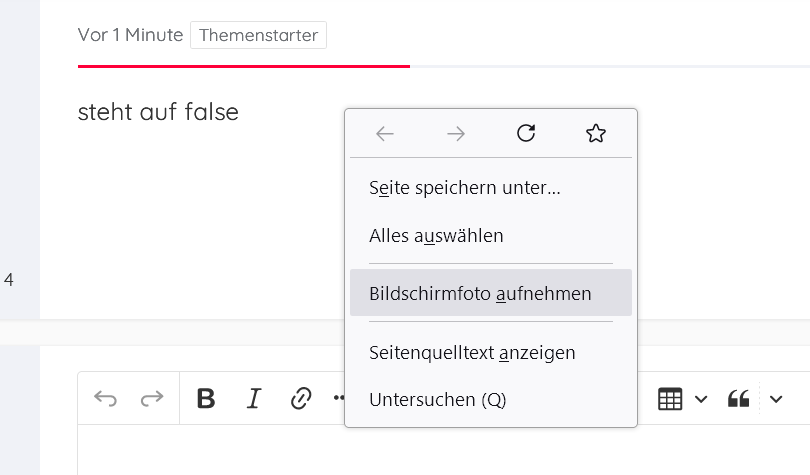Open 'Seitenquelltext anzeigen' from context menu
Image resolution: width=810 pixels, height=475 pixels.
click(x=472, y=352)
